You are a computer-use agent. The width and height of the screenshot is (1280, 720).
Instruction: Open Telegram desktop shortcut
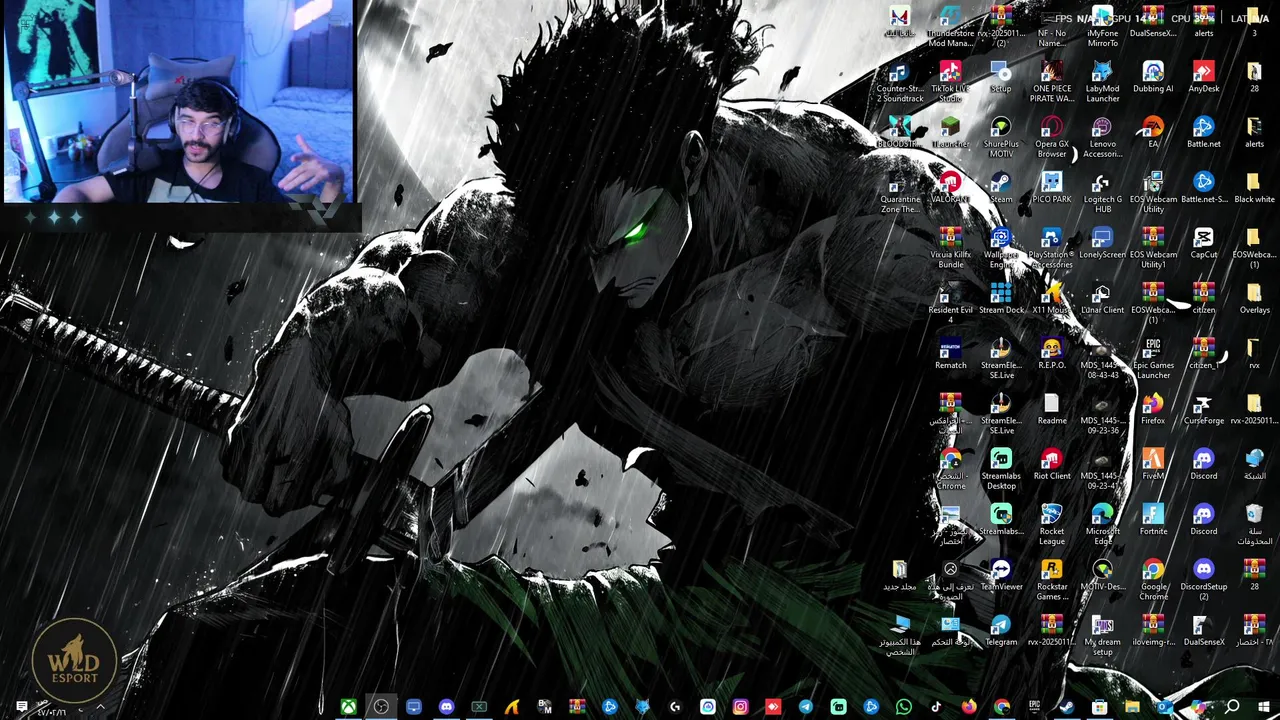pos(1001,630)
